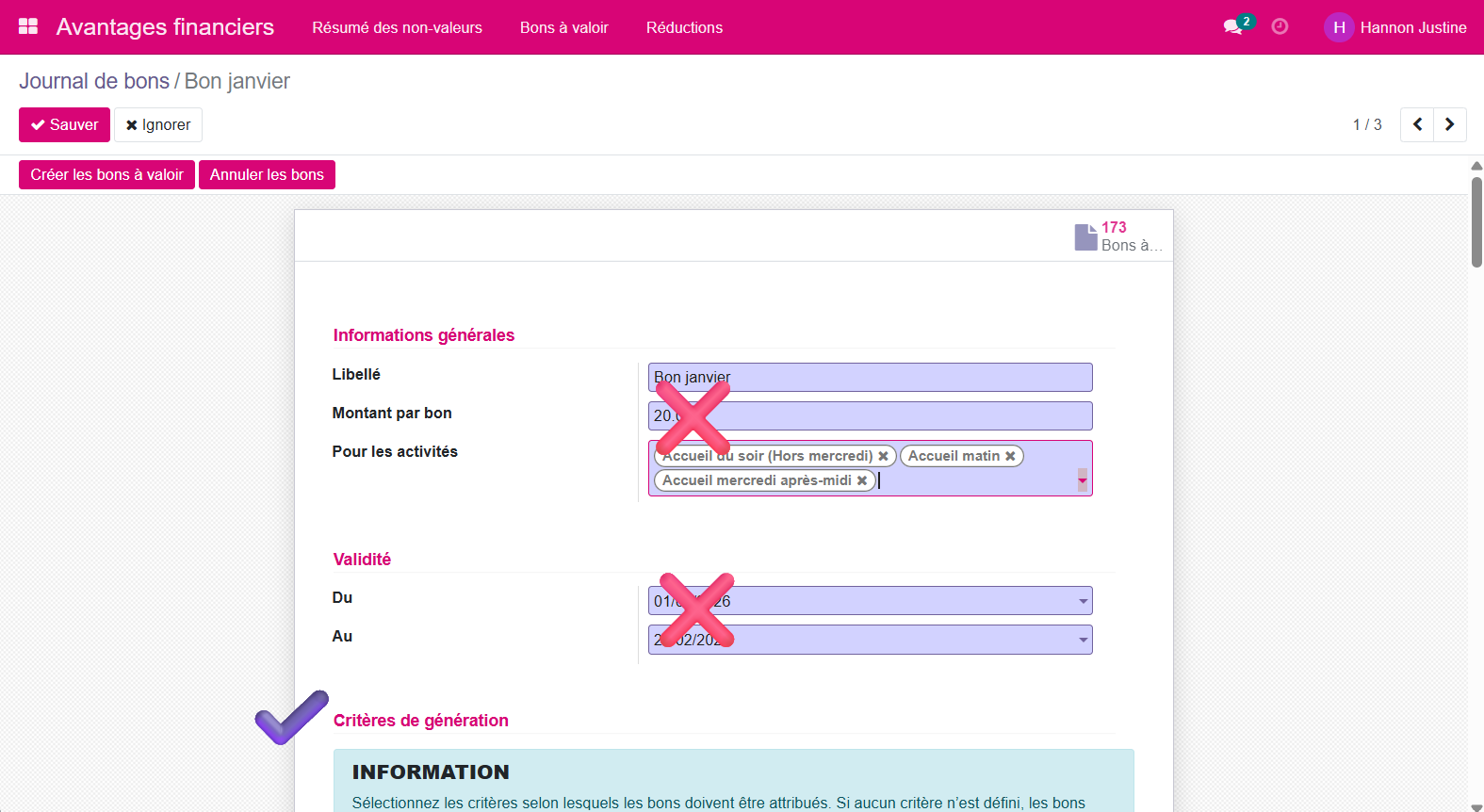Click the vertical scrollbar thumb
This screenshot has height=812, width=1484.
pyautogui.click(x=1476, y=221)
